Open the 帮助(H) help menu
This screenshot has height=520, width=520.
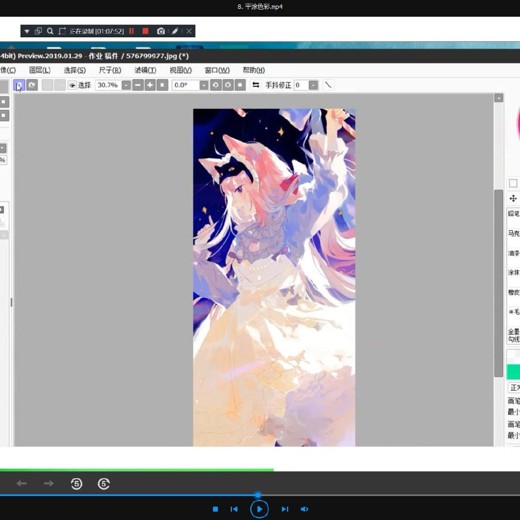coord(254,70)
